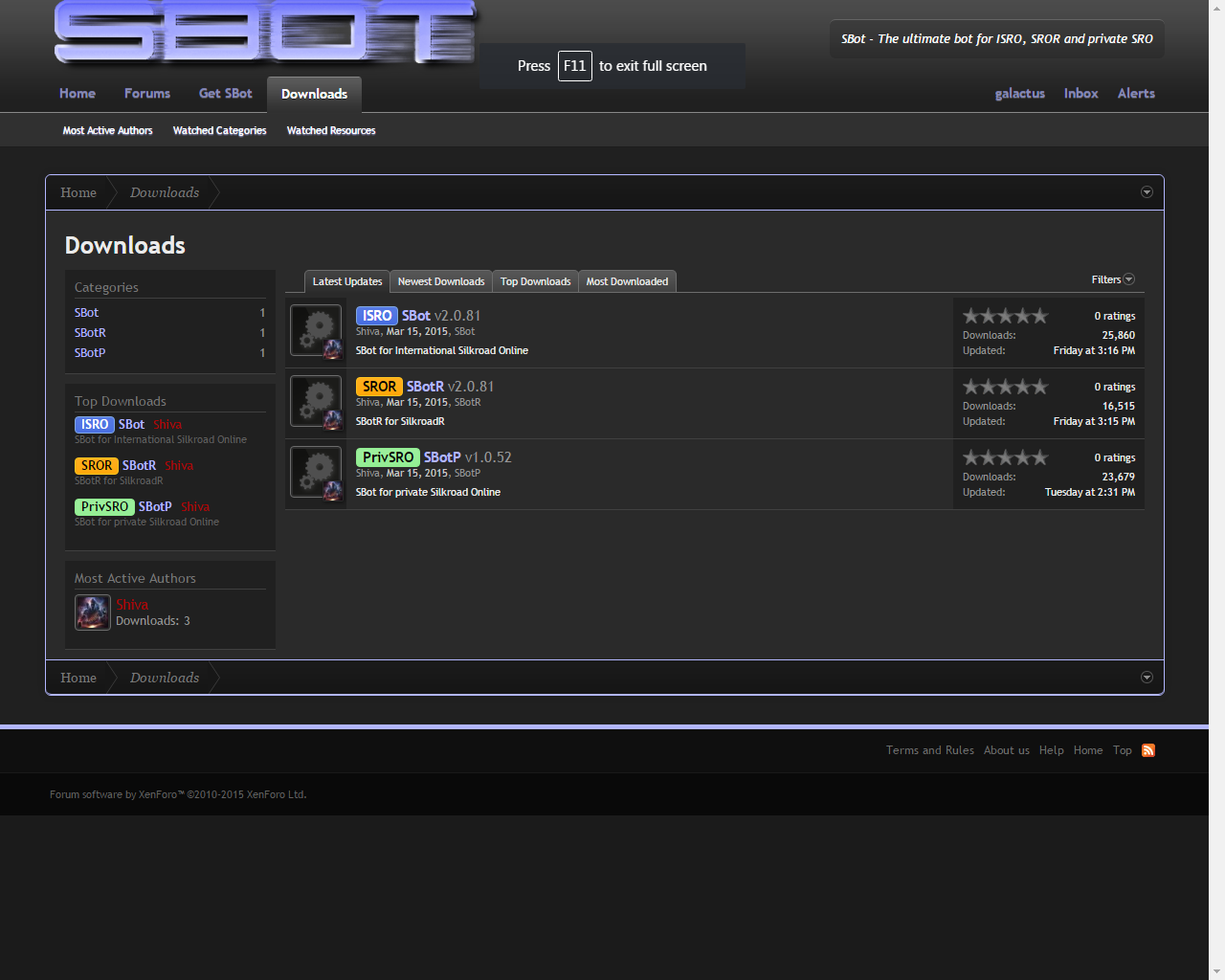The width and height of the screenshot is (1225, 980).
Task: Open the SBotP v1.0.52 resource gear icon
Action: coord(316,473)
